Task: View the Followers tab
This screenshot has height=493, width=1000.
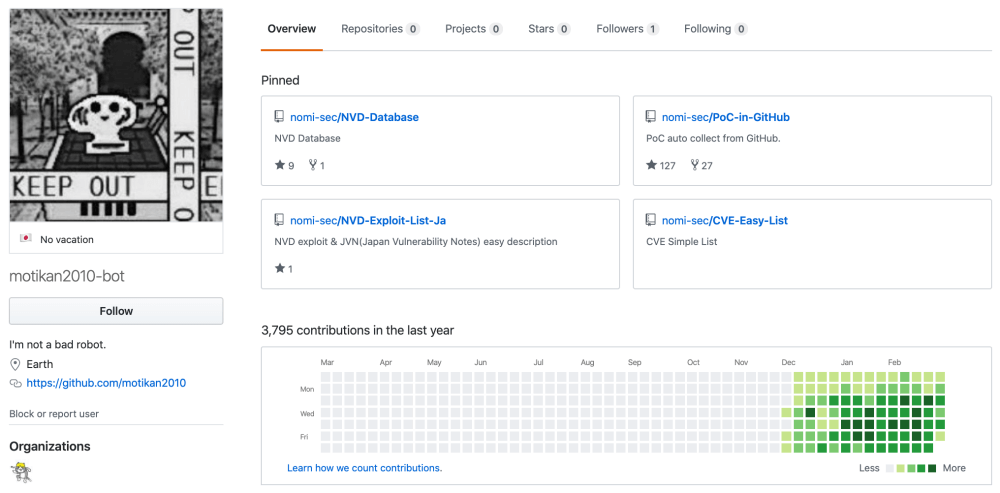Action: [x=628, y=29]
